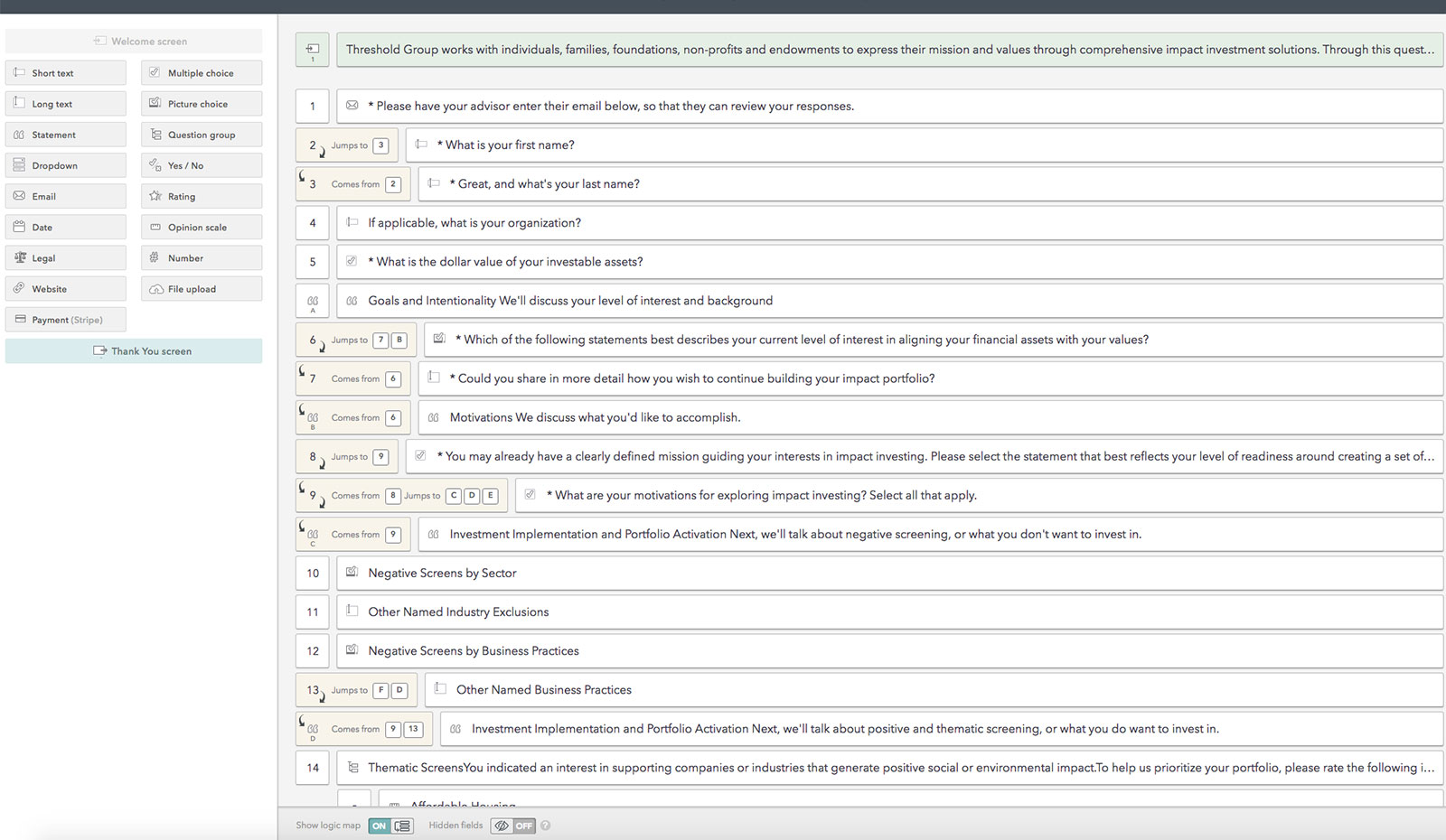Open 'Goals and Intentionality' statement row
Image resolution: width=1446 pixels, height=840 pixels.
(889, 300)
